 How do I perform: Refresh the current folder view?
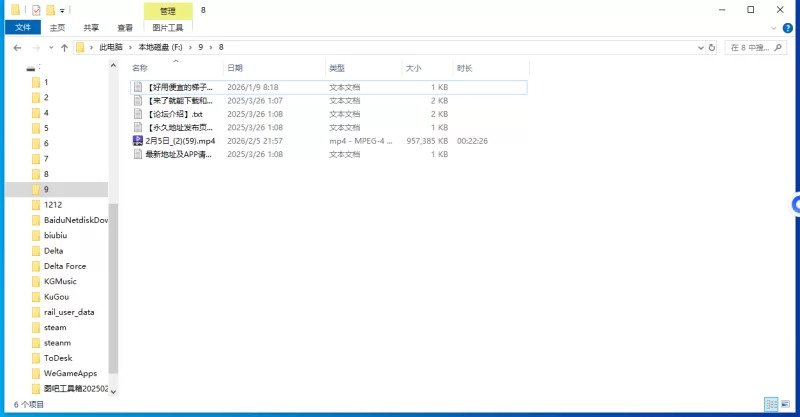(712, 47)
